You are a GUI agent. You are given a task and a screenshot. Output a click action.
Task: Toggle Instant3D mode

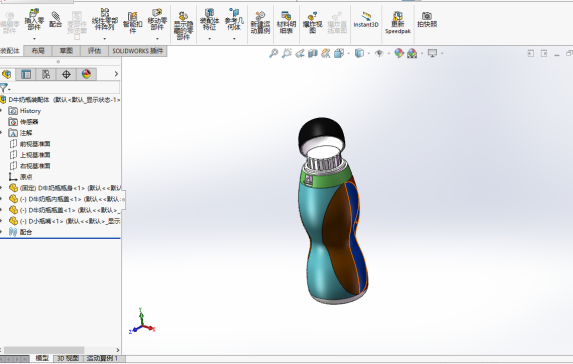366,19
